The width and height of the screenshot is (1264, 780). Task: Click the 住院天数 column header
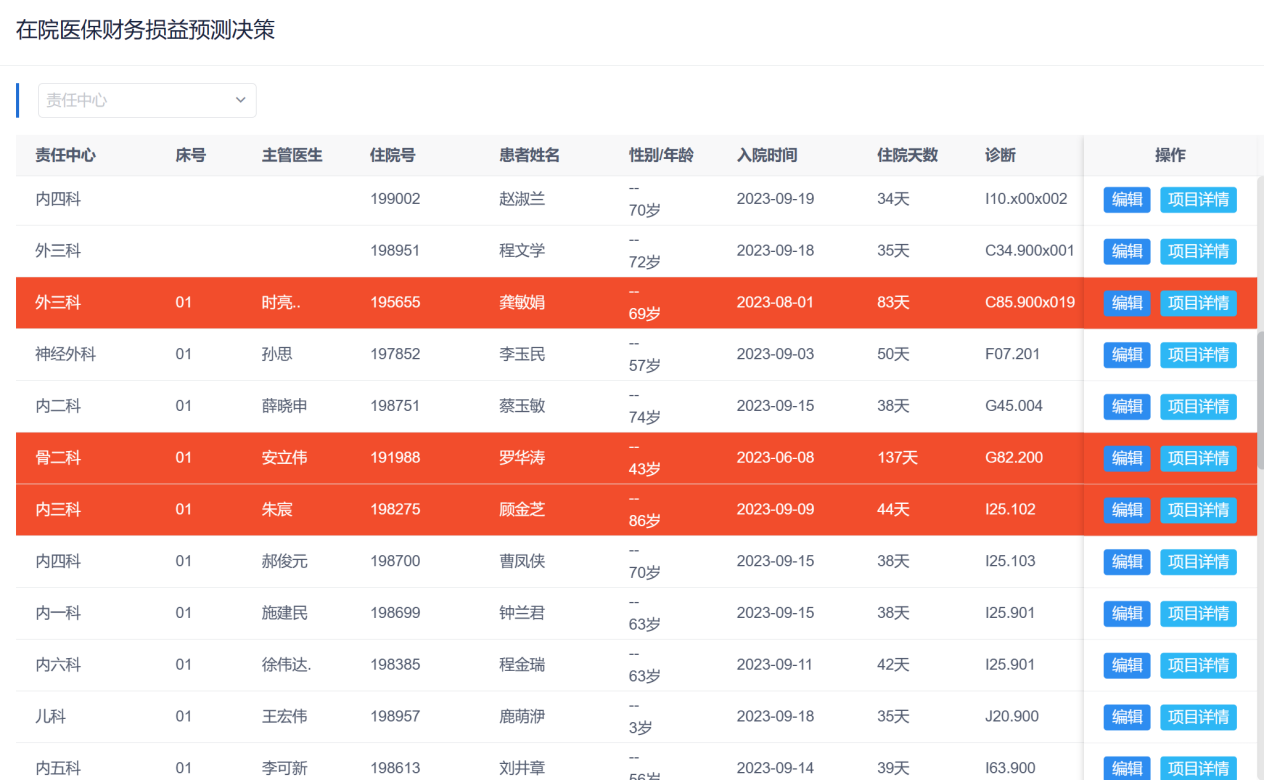tap(907, 155)
